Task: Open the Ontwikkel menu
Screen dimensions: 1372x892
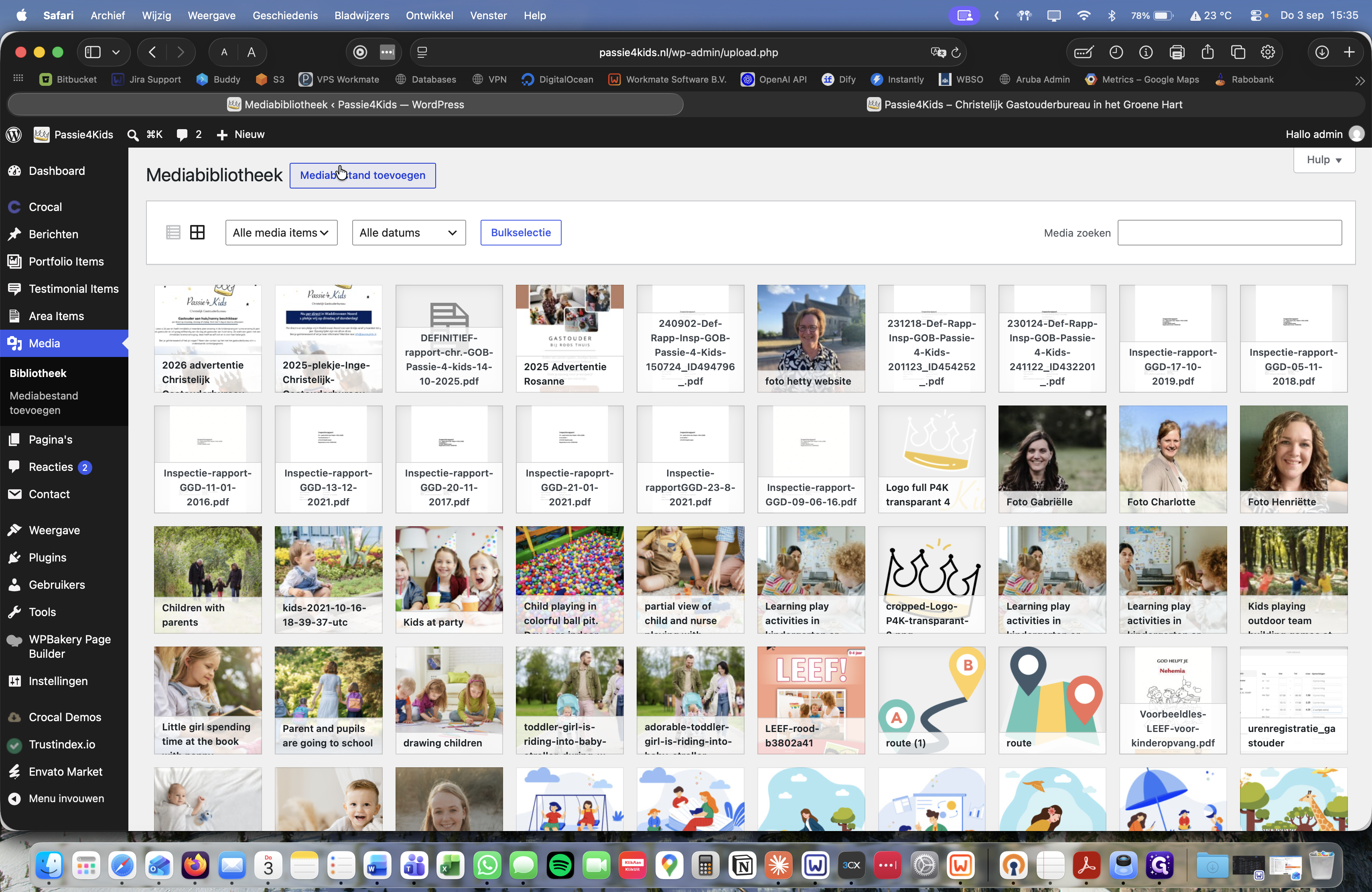Action: click(x=429, y=16)
